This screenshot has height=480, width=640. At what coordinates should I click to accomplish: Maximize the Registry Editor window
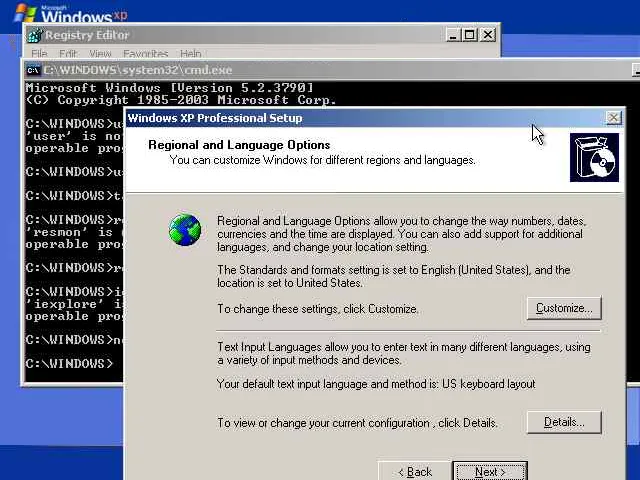(x=469, y=35)
